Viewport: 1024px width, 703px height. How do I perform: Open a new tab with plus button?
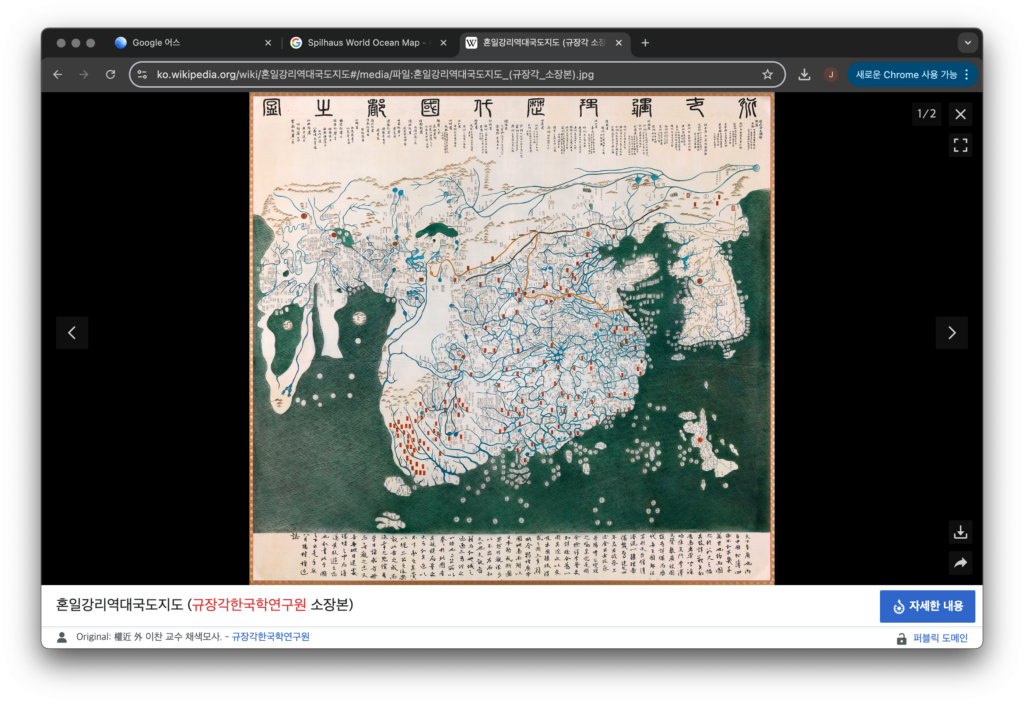click(x=645, y=43)
